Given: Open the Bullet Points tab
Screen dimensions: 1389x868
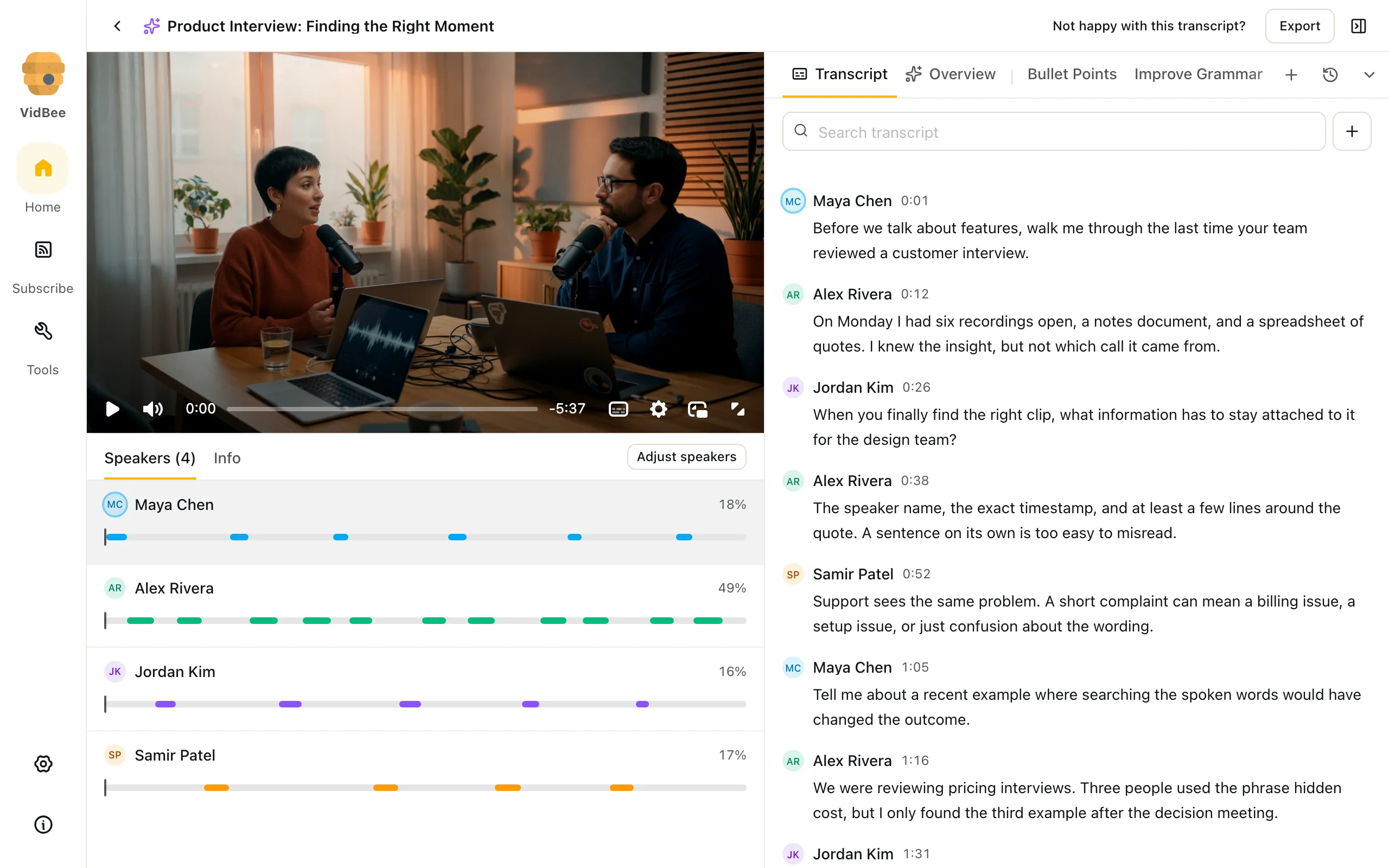Looking at the screenshot, I should [1072, 74].
